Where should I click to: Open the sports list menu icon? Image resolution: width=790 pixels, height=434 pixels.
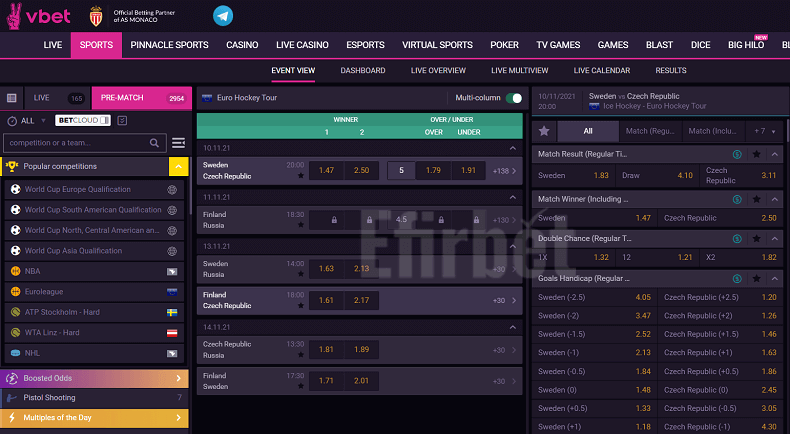(x=178, y=143)
